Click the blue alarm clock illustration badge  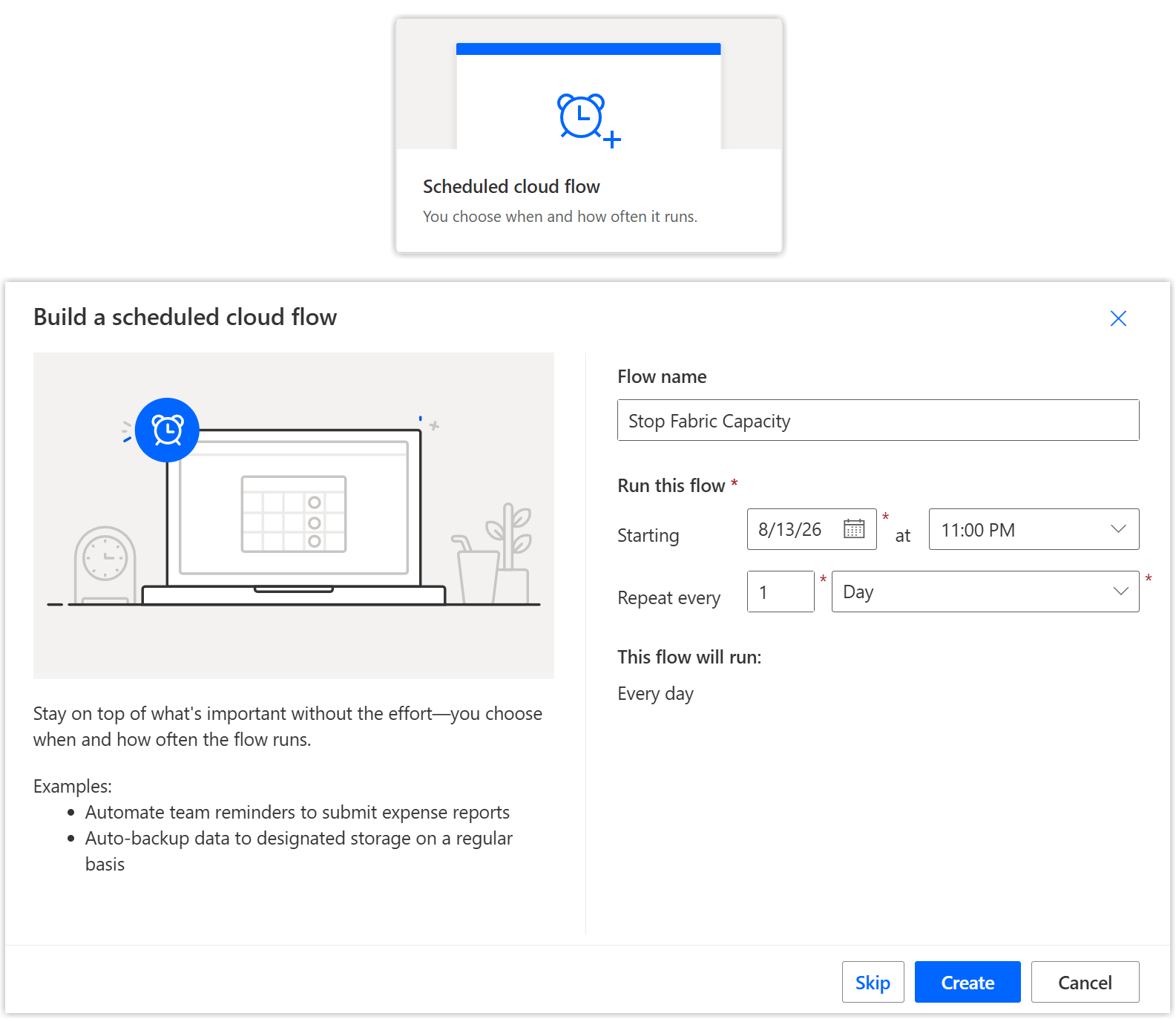[x=167, y=430]
